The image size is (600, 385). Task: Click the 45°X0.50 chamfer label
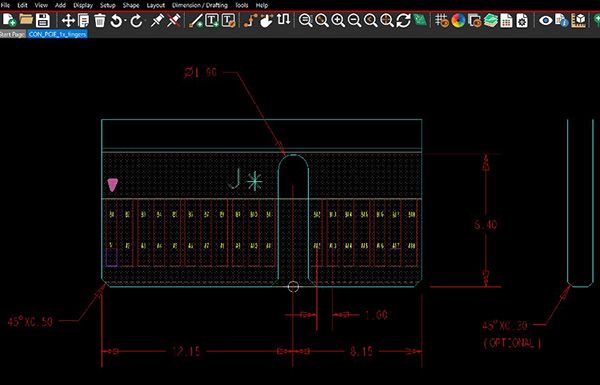[x=30, y=321]
